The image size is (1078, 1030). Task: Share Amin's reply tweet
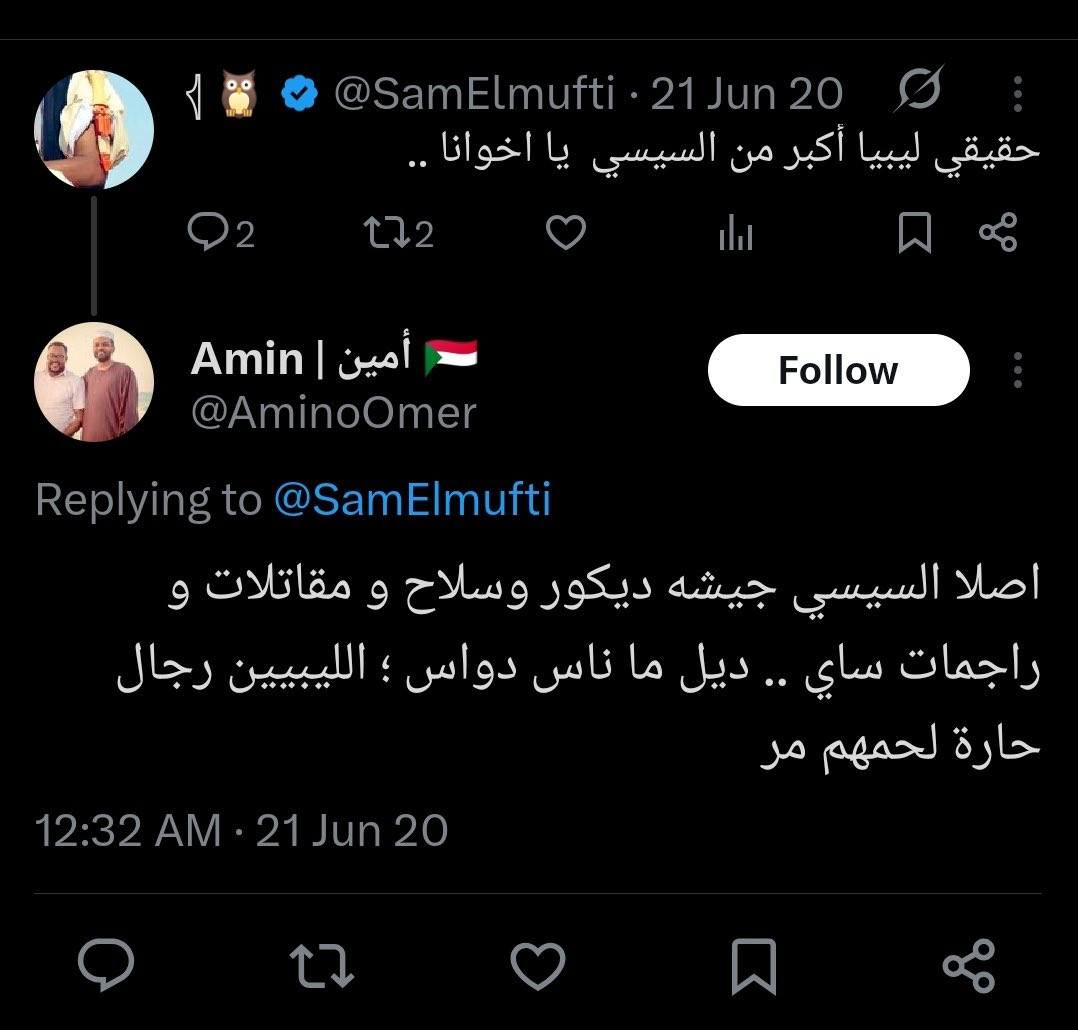[x=969, y=968]
